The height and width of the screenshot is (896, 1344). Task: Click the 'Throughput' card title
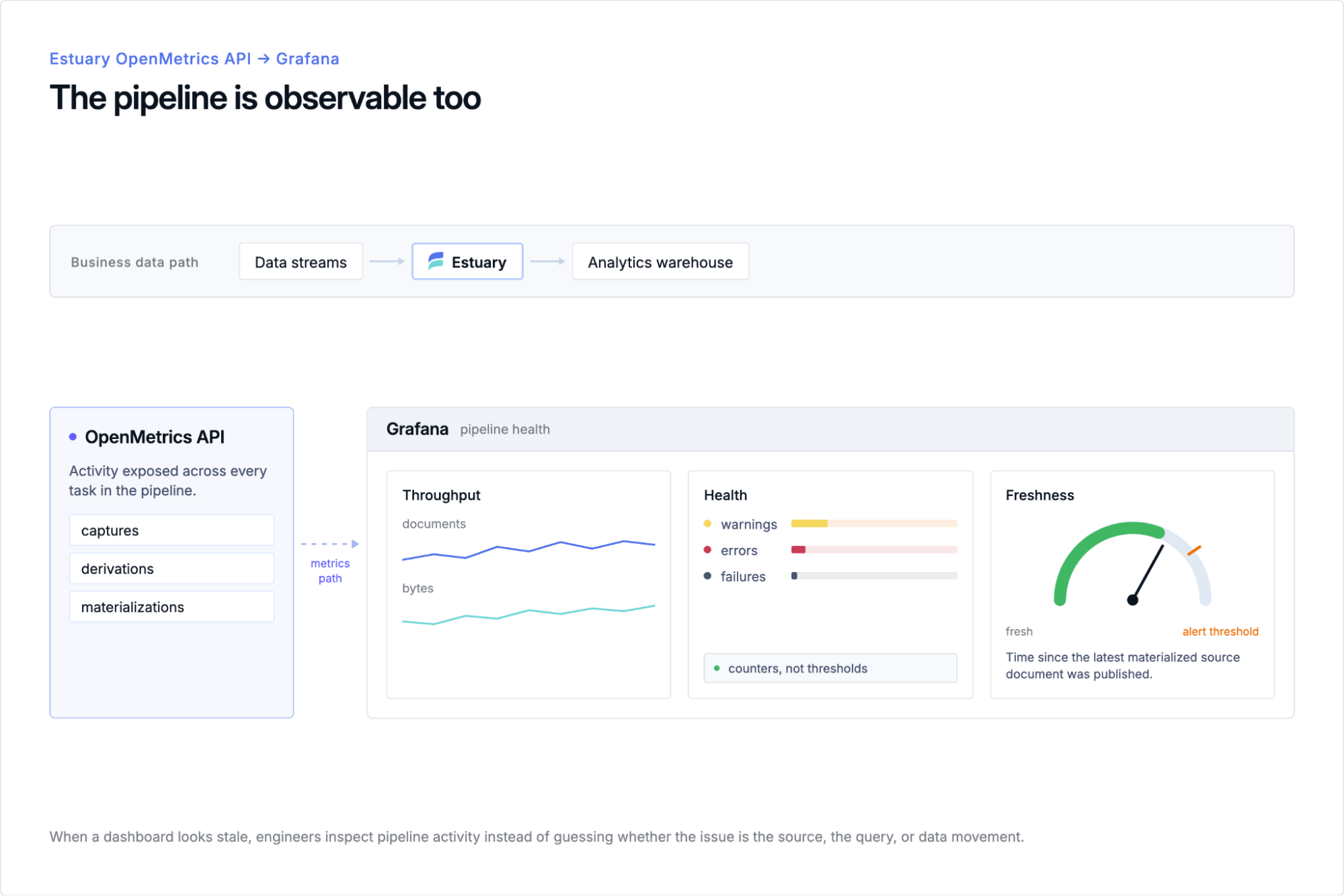[441, 495]
